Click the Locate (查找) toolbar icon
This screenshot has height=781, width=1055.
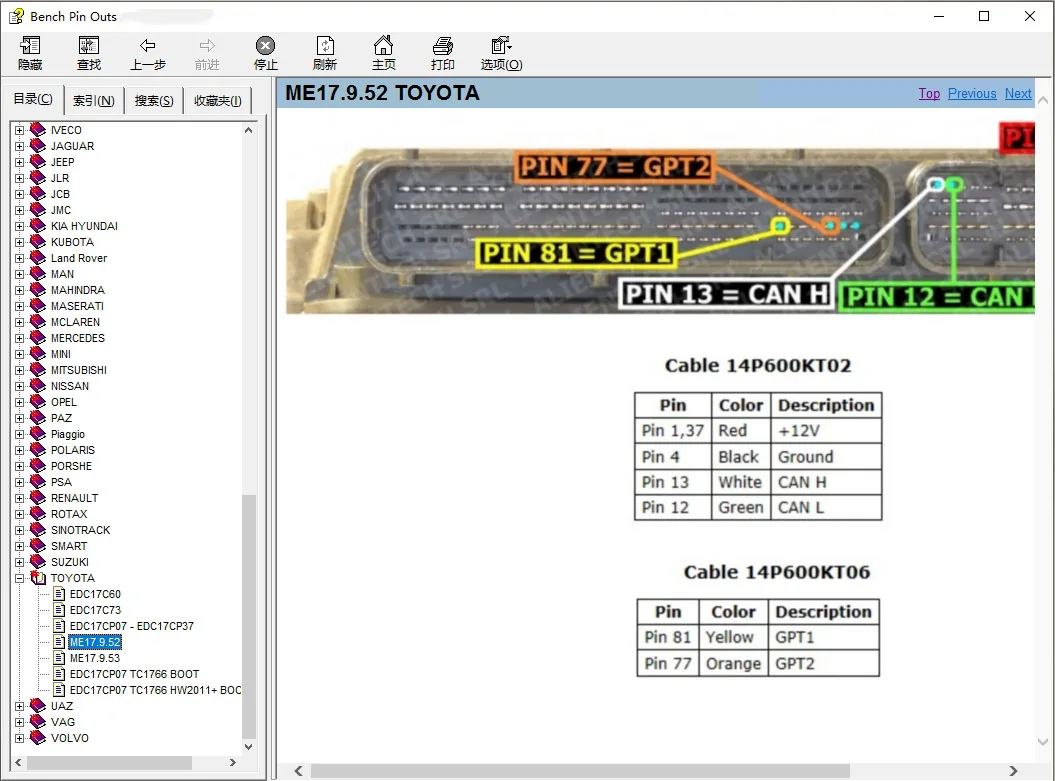pos(89,46)
